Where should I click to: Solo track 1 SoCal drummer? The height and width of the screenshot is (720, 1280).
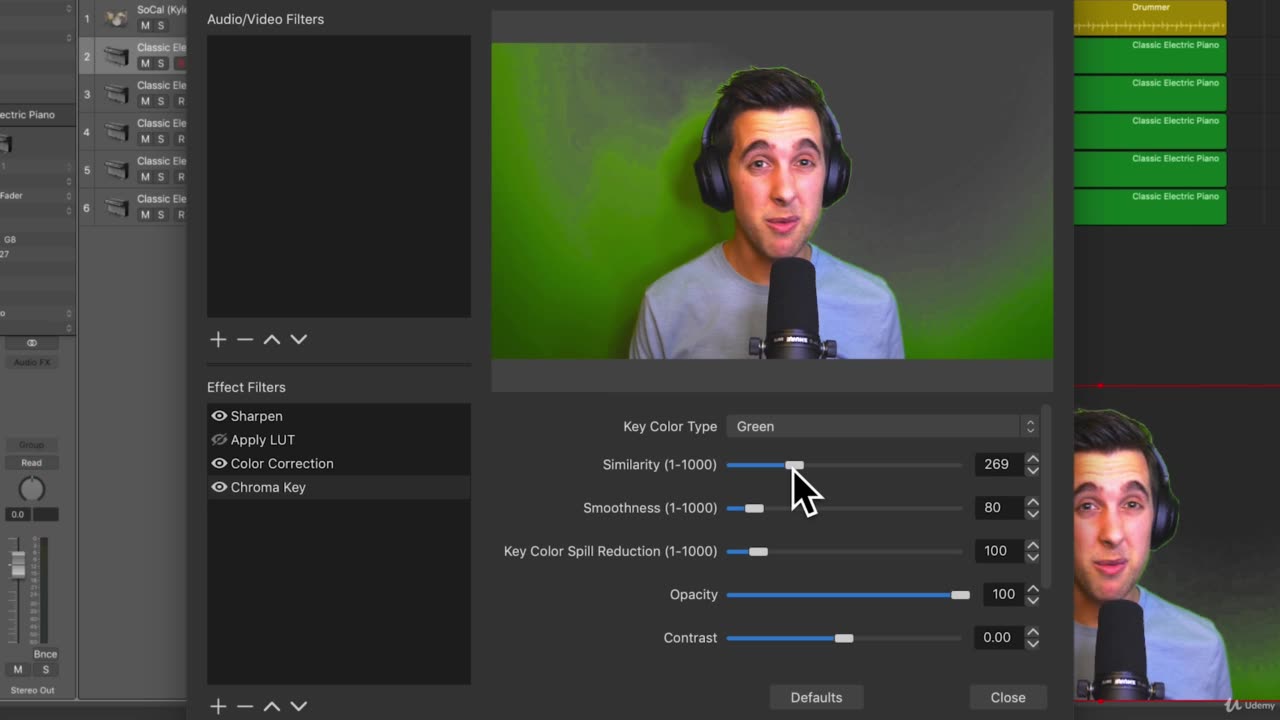pyautogui.click(x=161, y=25)
